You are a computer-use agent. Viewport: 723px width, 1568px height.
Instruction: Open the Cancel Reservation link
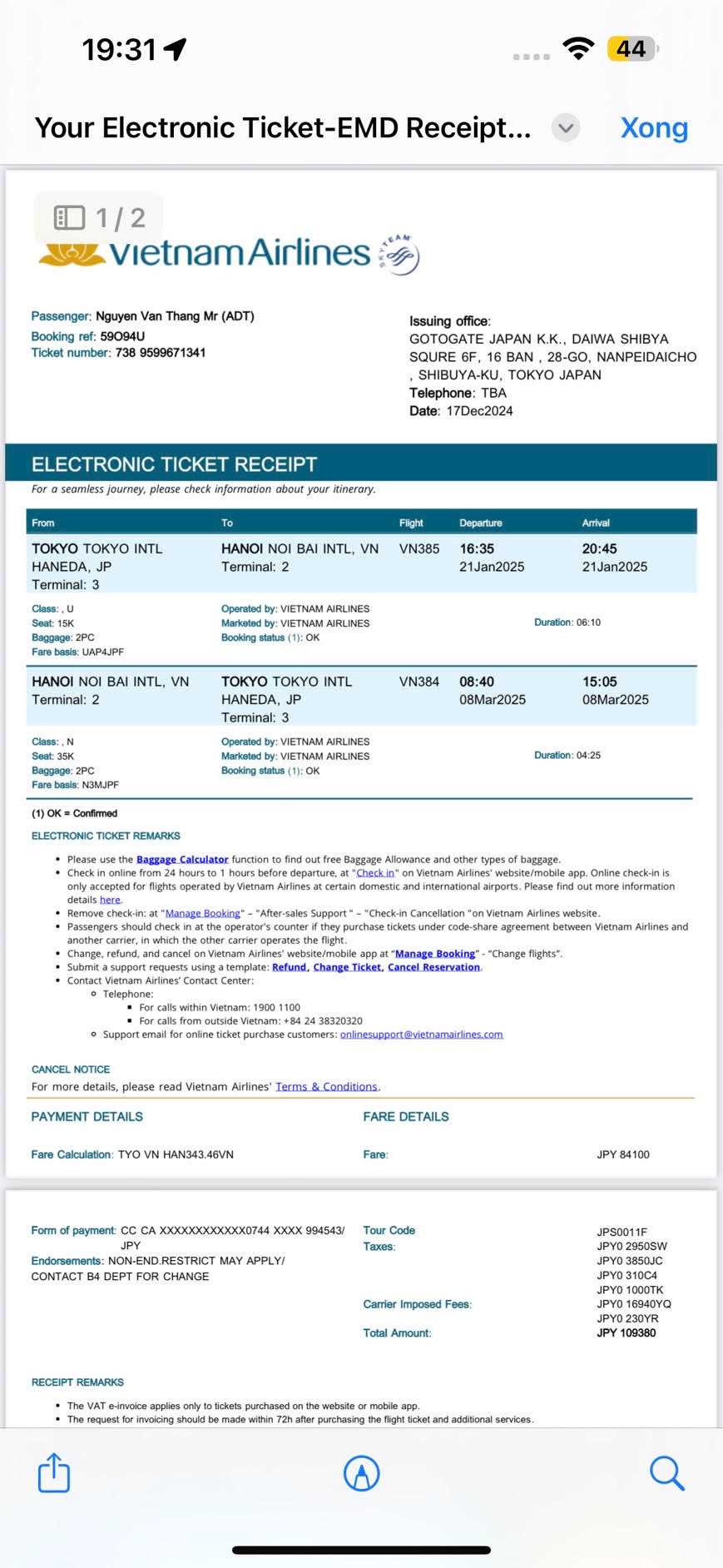click(x=433, y=967)
